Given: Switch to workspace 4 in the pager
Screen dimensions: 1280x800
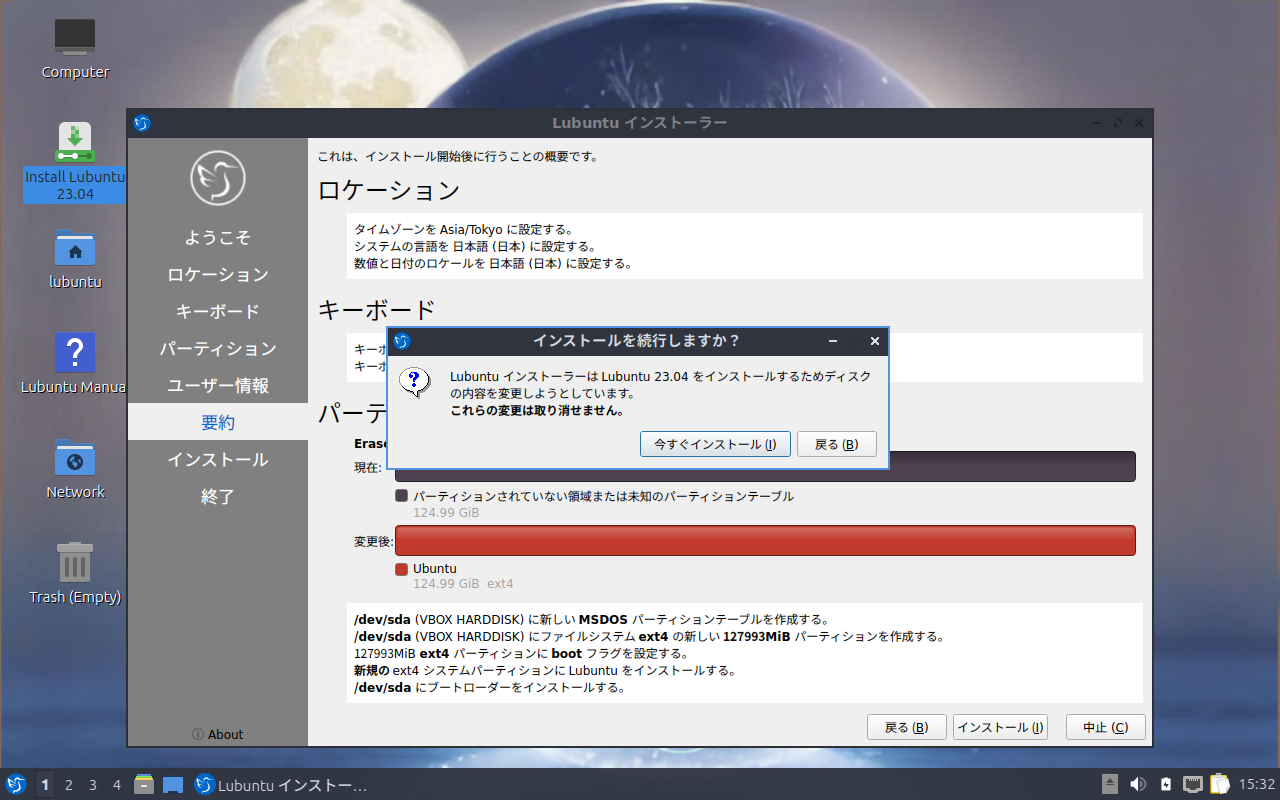Looking at the screenshot, I should pos(117,785).
